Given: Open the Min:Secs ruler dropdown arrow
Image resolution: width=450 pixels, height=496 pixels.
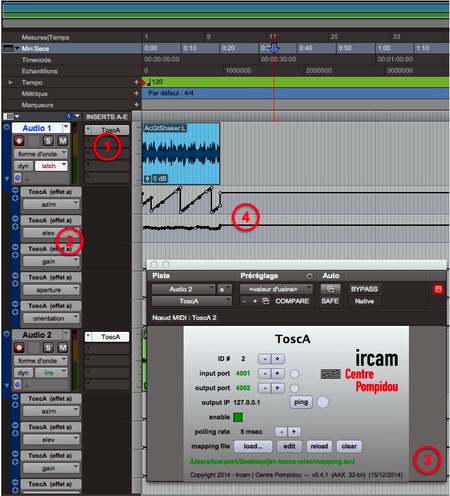Looking at the screenshot, I should click(17, 49).
